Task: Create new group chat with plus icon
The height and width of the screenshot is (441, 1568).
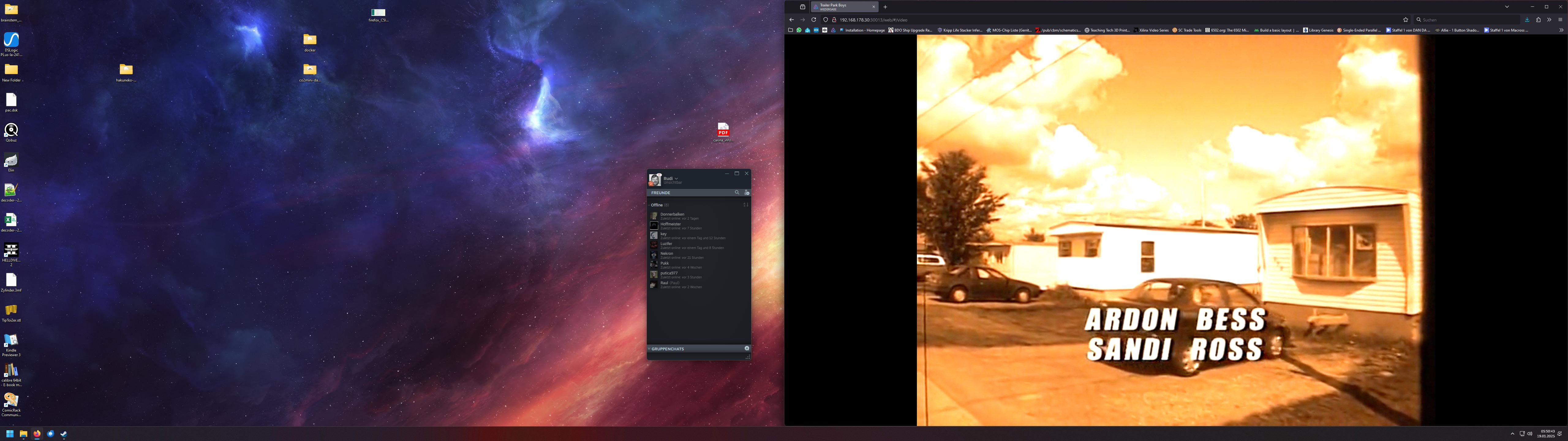Action: coord(747,349)
